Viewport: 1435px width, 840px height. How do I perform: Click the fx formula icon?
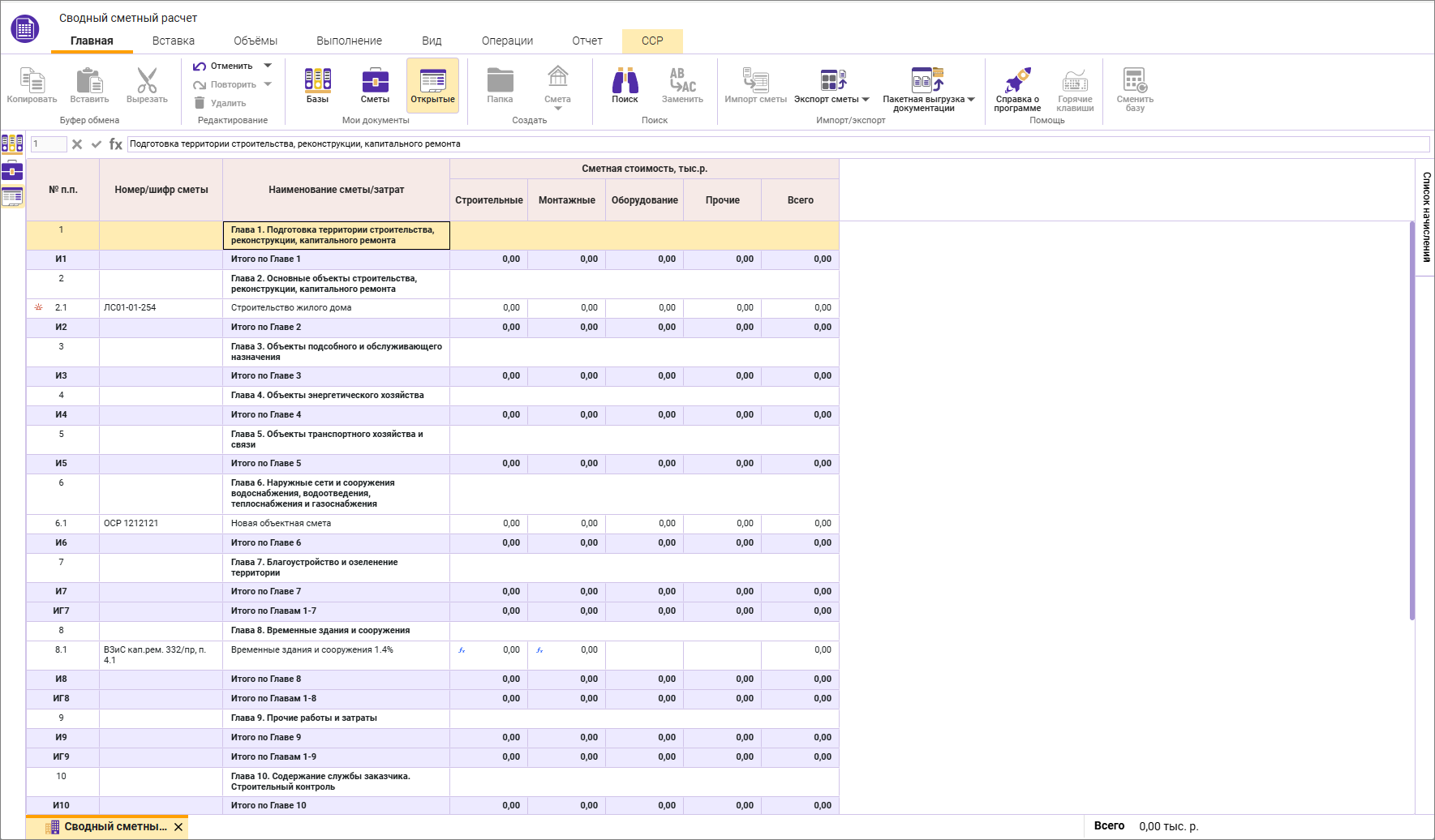click(116, 144)
